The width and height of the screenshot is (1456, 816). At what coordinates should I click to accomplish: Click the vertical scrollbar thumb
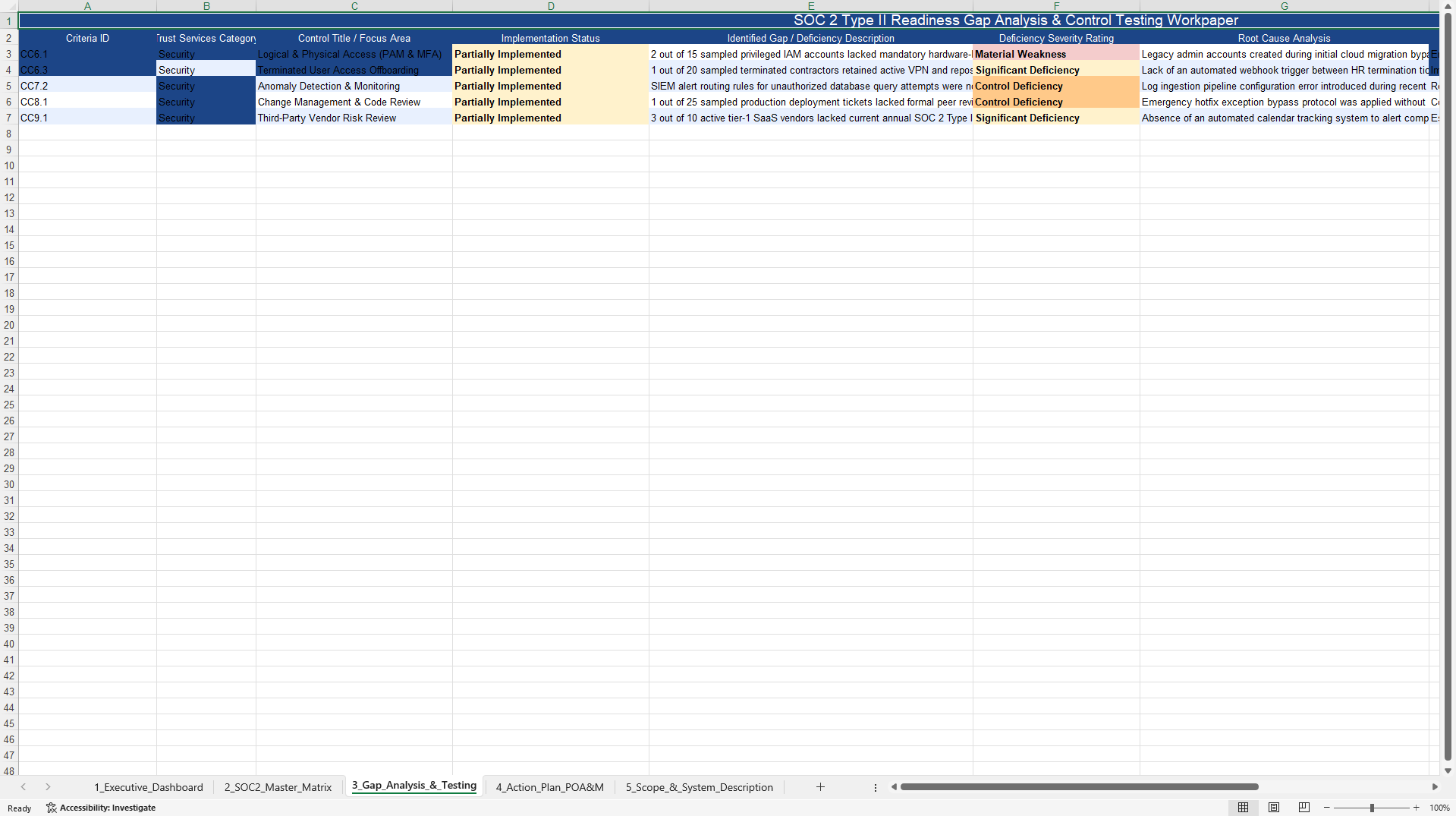pos(1448,386)
